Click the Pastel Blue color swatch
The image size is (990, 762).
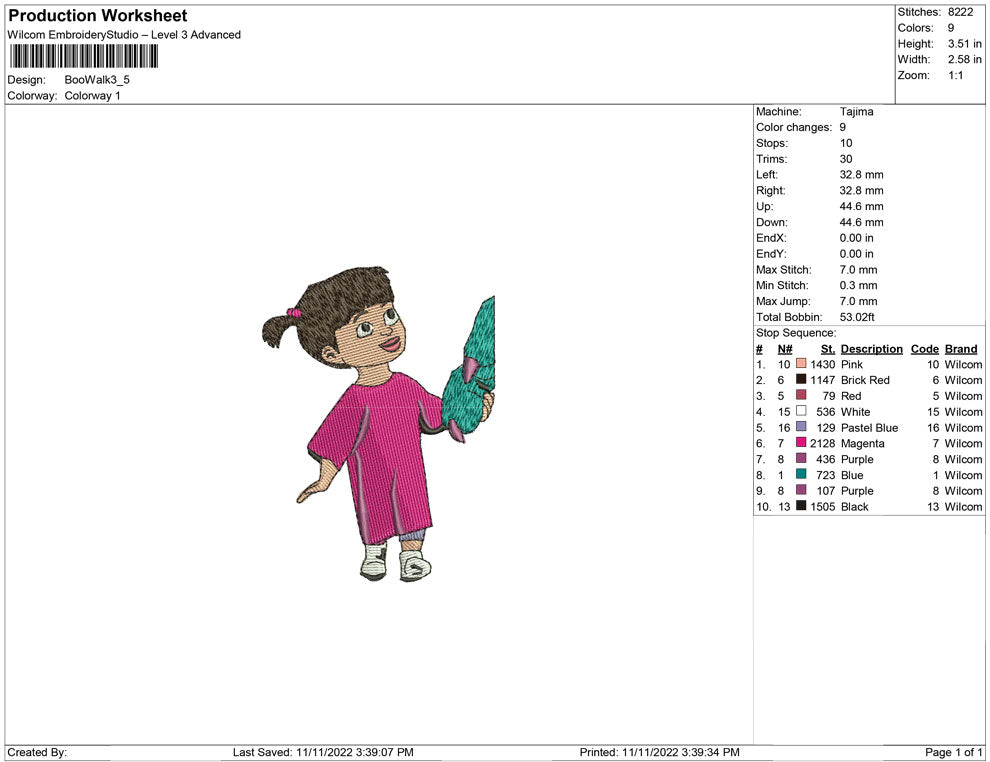(x=801, y=427)
